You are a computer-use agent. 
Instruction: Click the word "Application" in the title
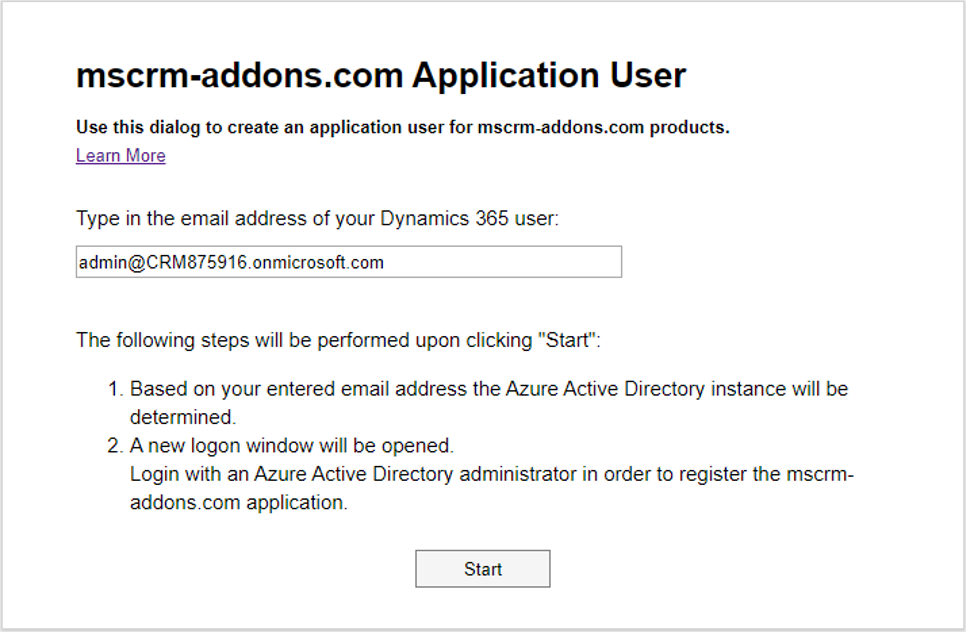tap(505, 76)
